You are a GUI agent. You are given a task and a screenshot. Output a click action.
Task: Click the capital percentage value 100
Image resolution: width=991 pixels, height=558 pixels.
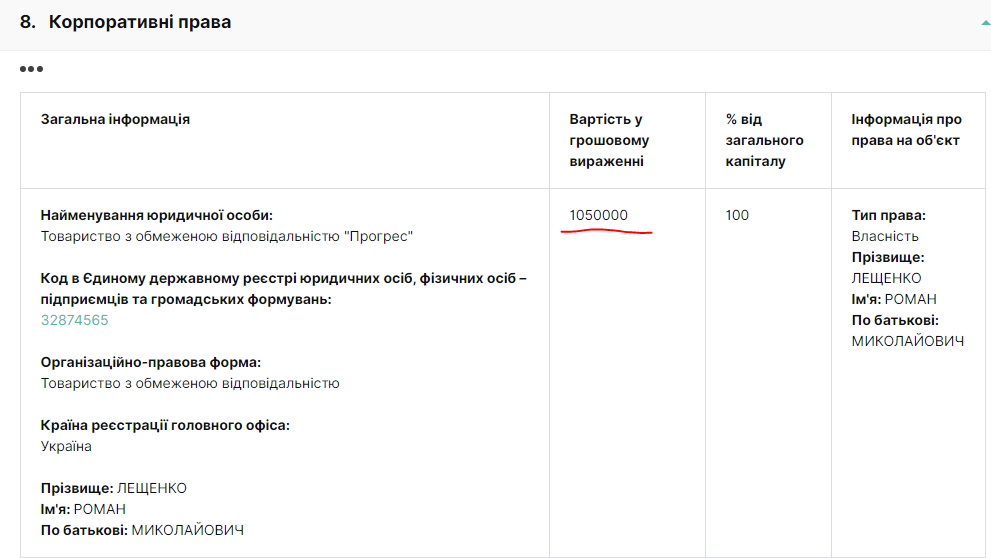737,215
